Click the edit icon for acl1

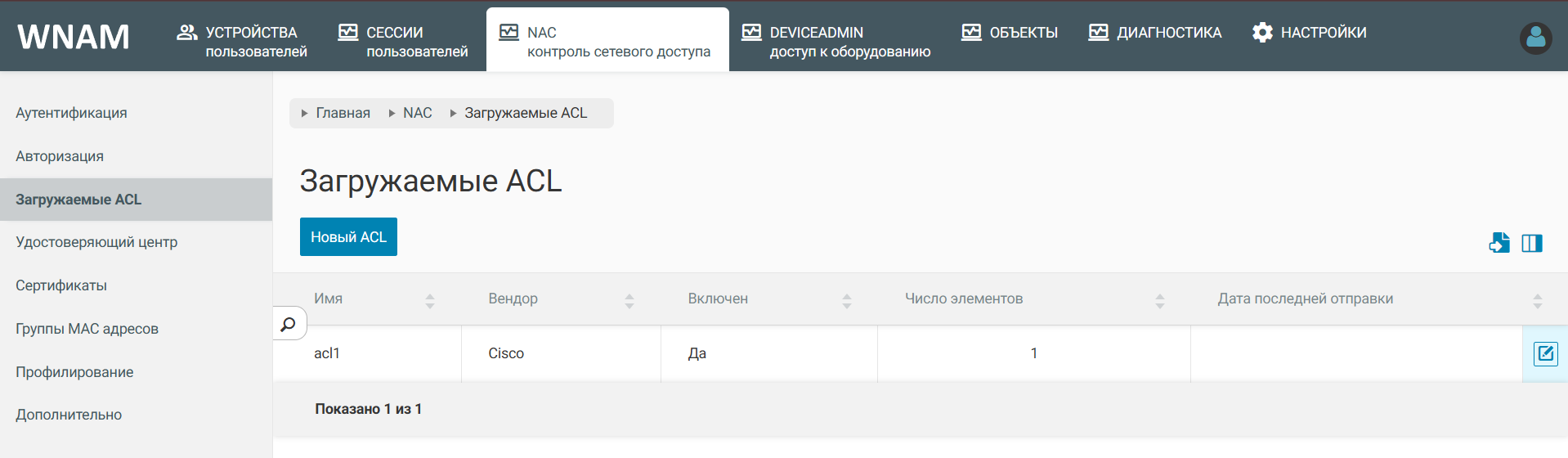coord(1545,354)
